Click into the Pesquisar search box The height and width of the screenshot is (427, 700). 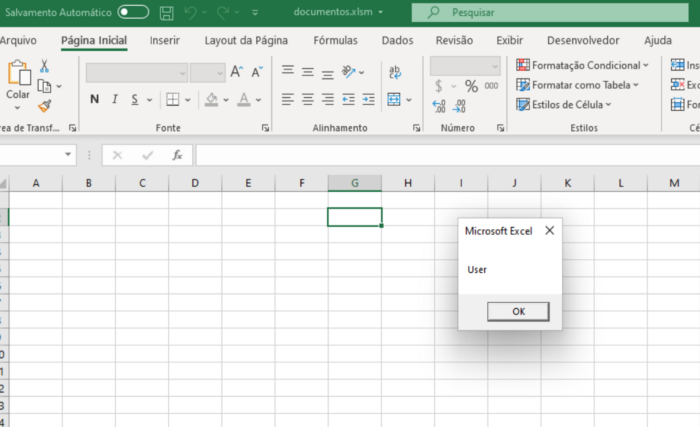(x=550, y=13)
